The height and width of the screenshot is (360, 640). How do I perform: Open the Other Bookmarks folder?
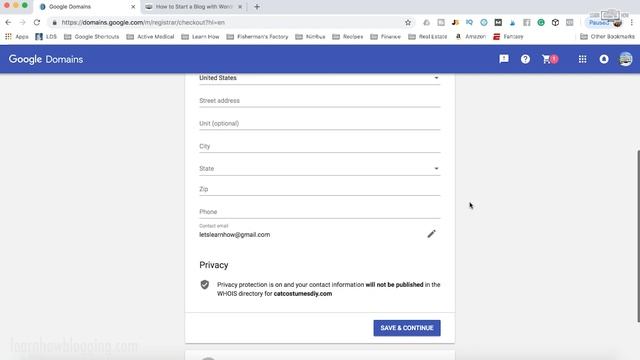pyautogui.click(x=607, y=37)
